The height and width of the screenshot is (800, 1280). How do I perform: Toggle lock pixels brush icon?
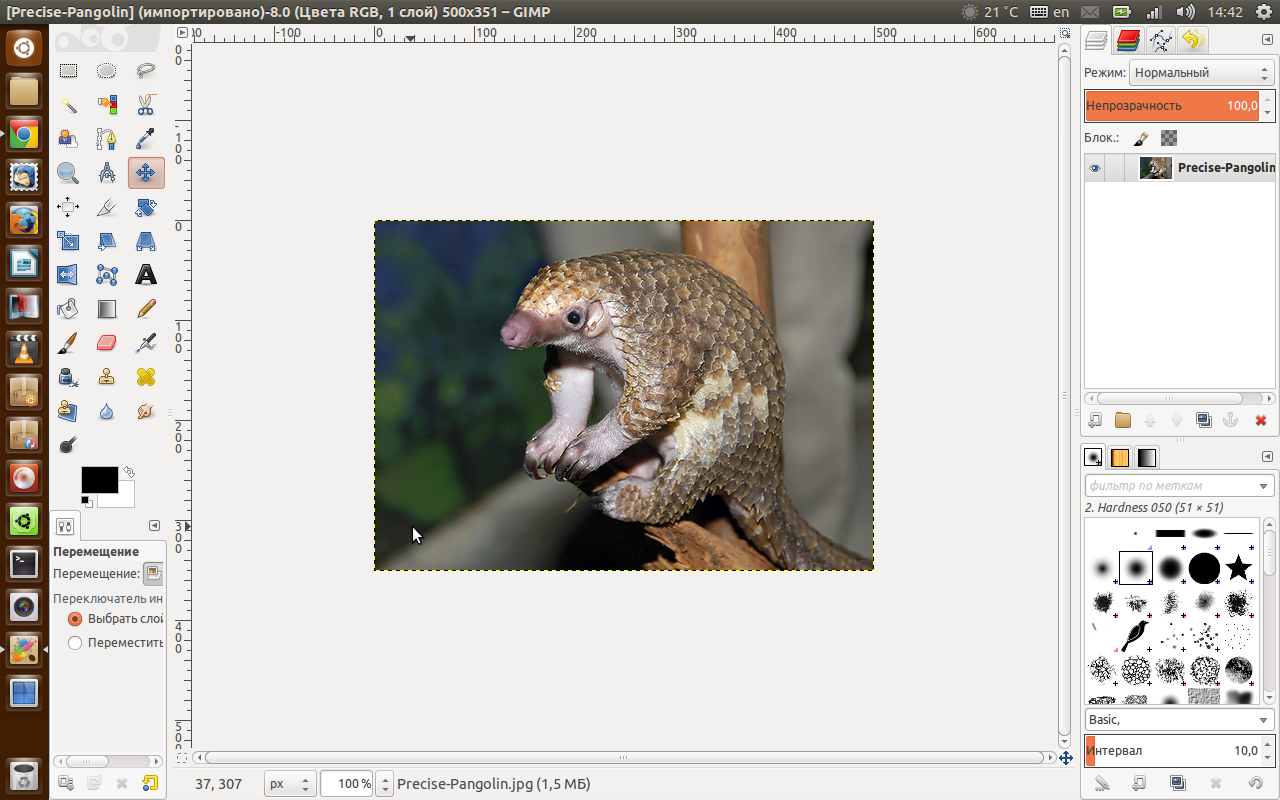[1141, 138]
